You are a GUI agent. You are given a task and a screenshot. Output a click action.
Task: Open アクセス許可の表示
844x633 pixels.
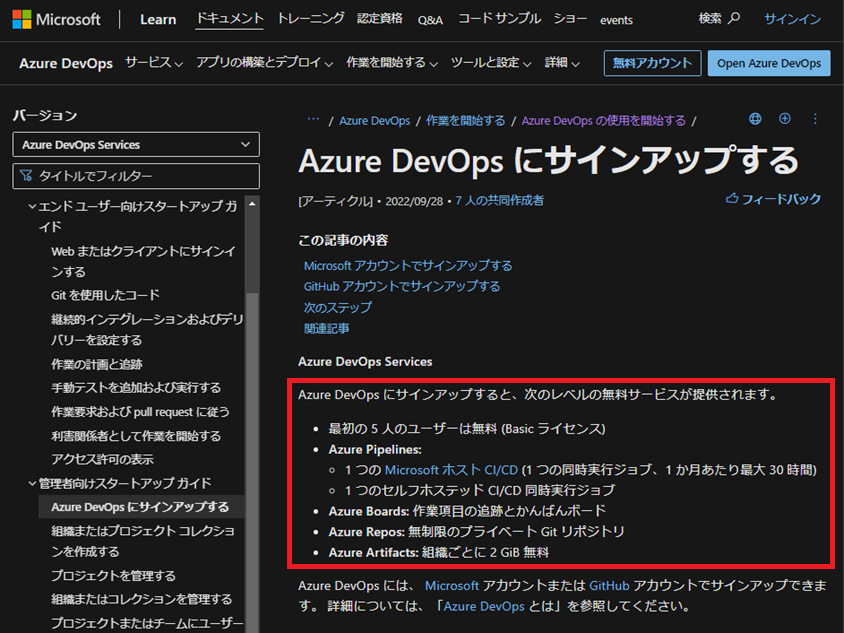pyautogui.click(x=102, y=459)
